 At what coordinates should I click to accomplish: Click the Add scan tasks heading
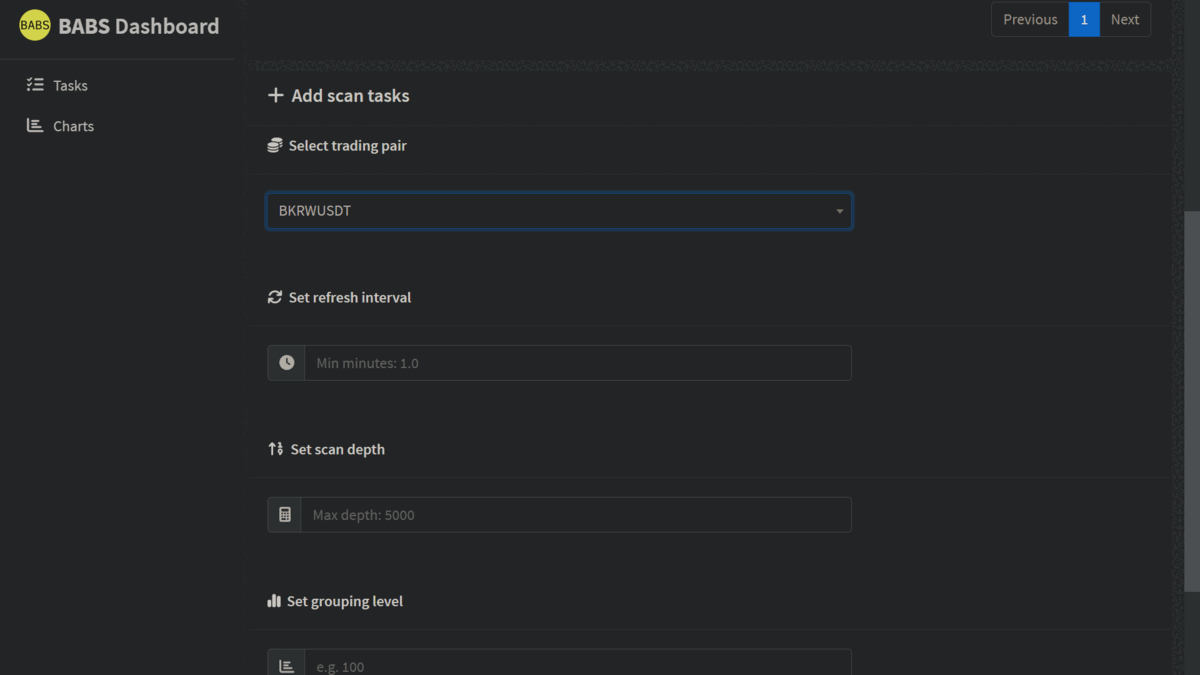(350, 96)
